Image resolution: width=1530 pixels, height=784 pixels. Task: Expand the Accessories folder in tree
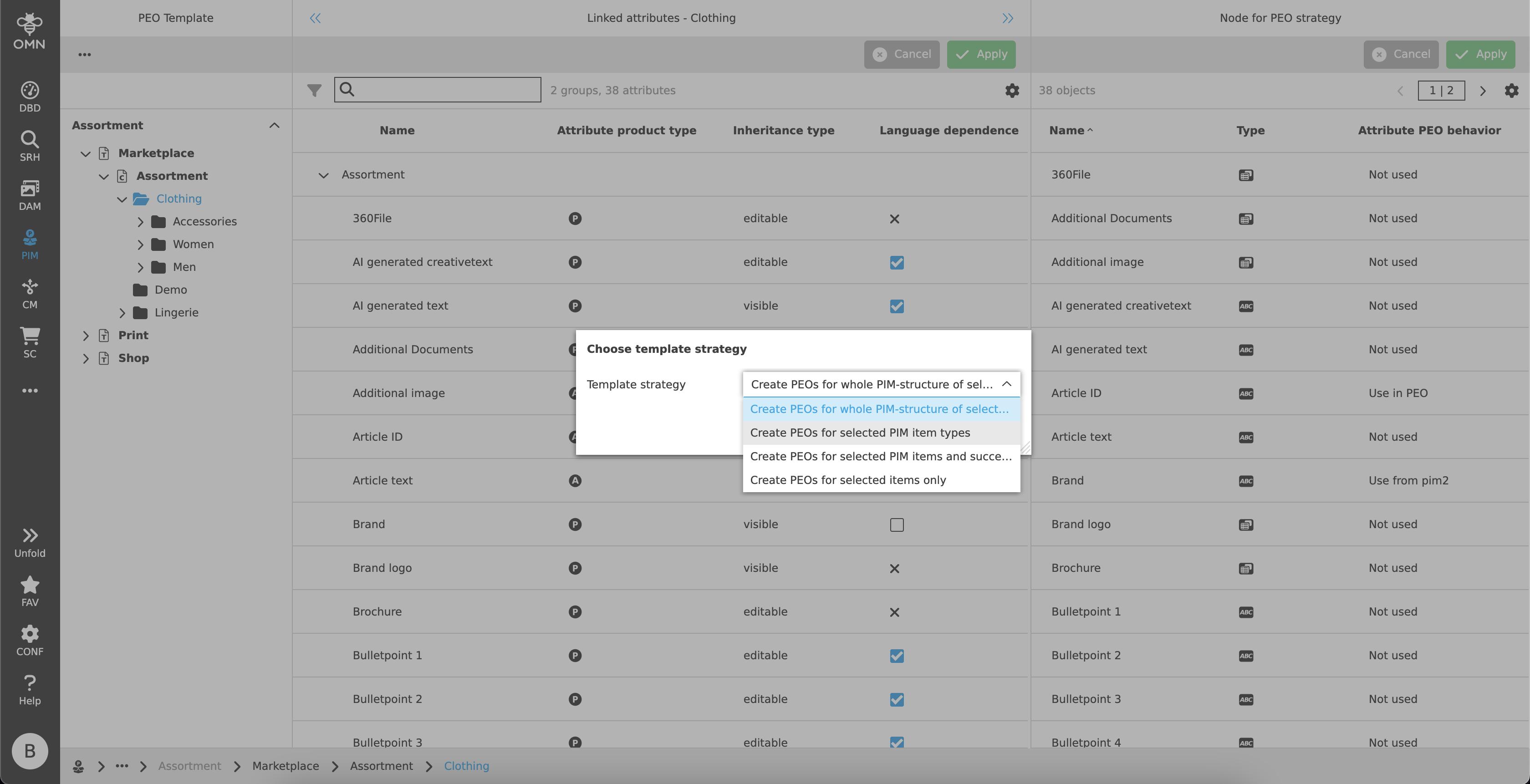pyautogui.click(x=140, y=222)
